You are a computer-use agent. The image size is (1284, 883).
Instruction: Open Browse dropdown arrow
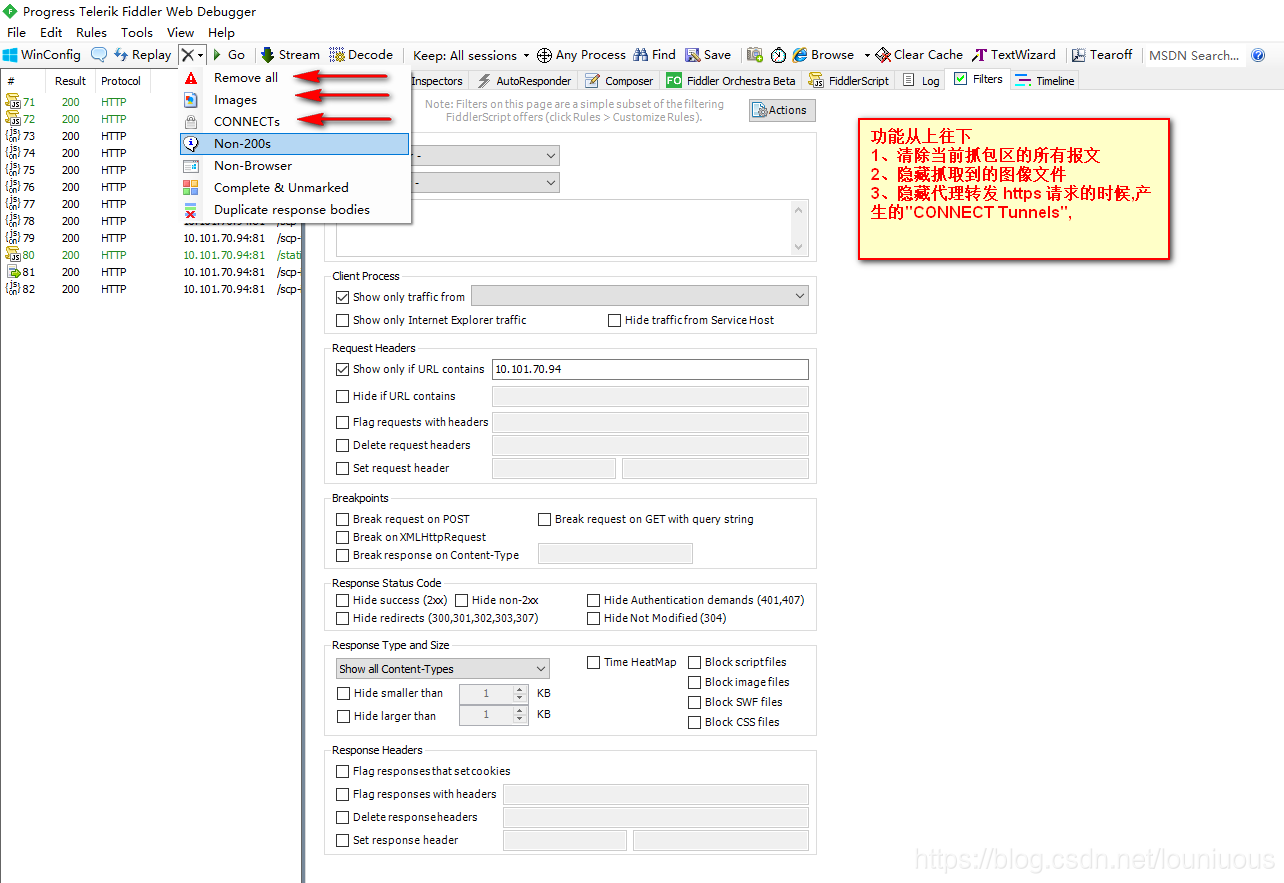(x=866, y=55)
